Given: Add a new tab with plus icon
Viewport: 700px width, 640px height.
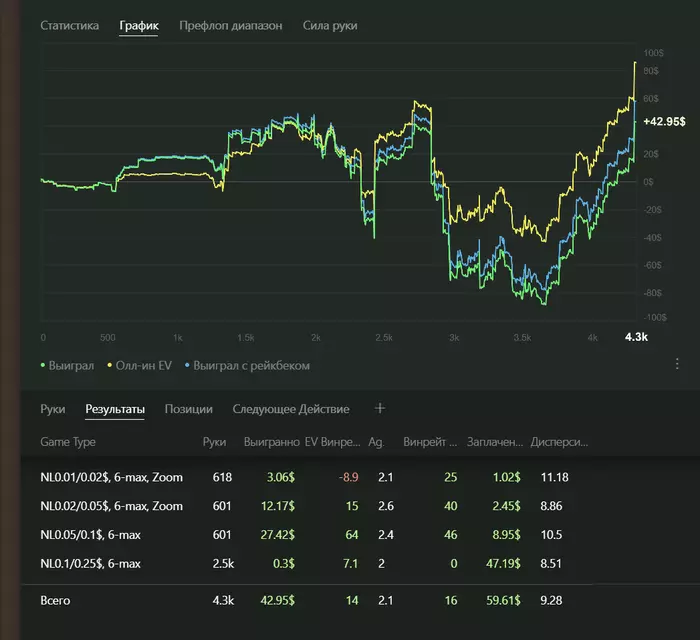Looking at the screenshot, I should (x=379, y=408).
